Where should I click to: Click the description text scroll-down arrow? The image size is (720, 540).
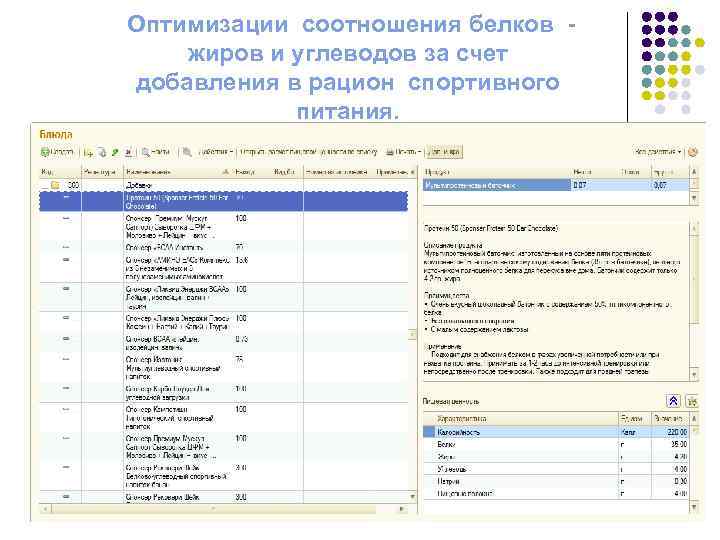(x=694, y=375)
